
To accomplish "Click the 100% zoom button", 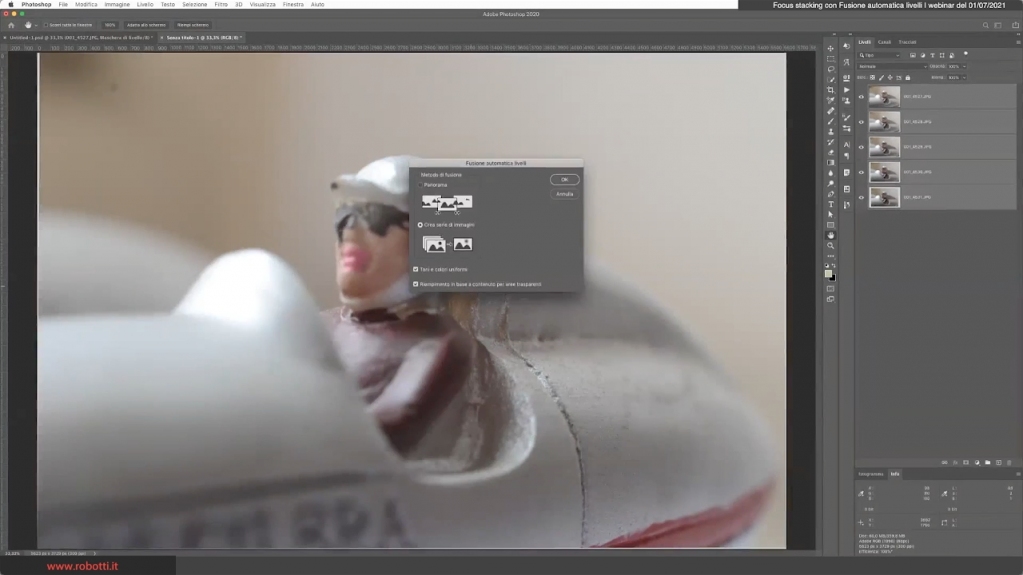I will coord(110,25).
